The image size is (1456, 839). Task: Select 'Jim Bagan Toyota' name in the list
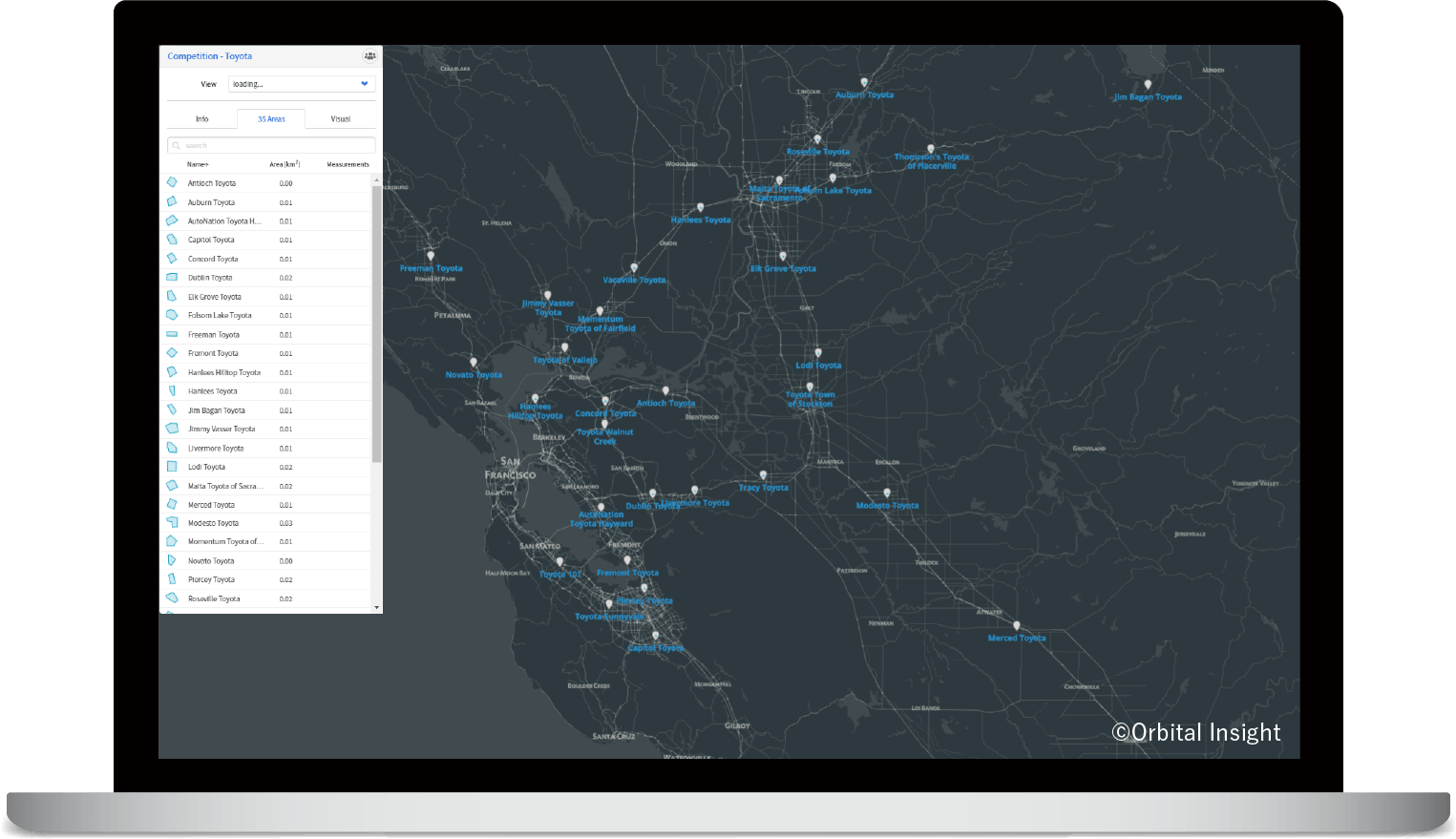[x=217, y=410]
